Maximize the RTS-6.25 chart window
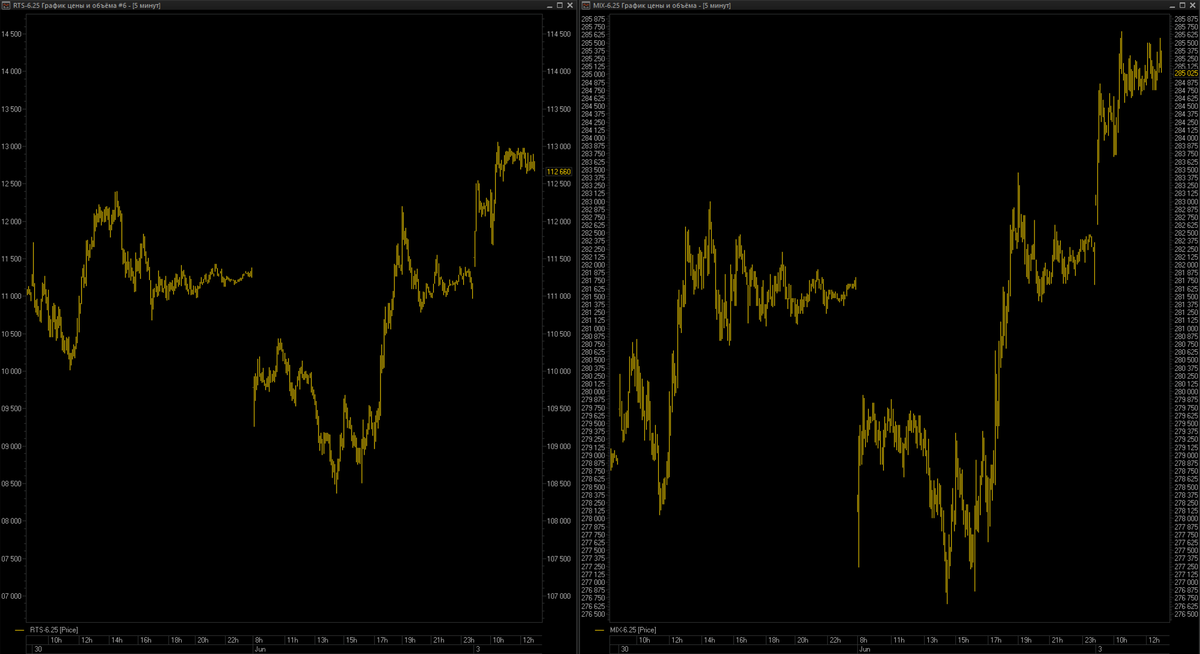This screenshot has width=1200, height=654. pyautogui.click(x=559, y=5)
